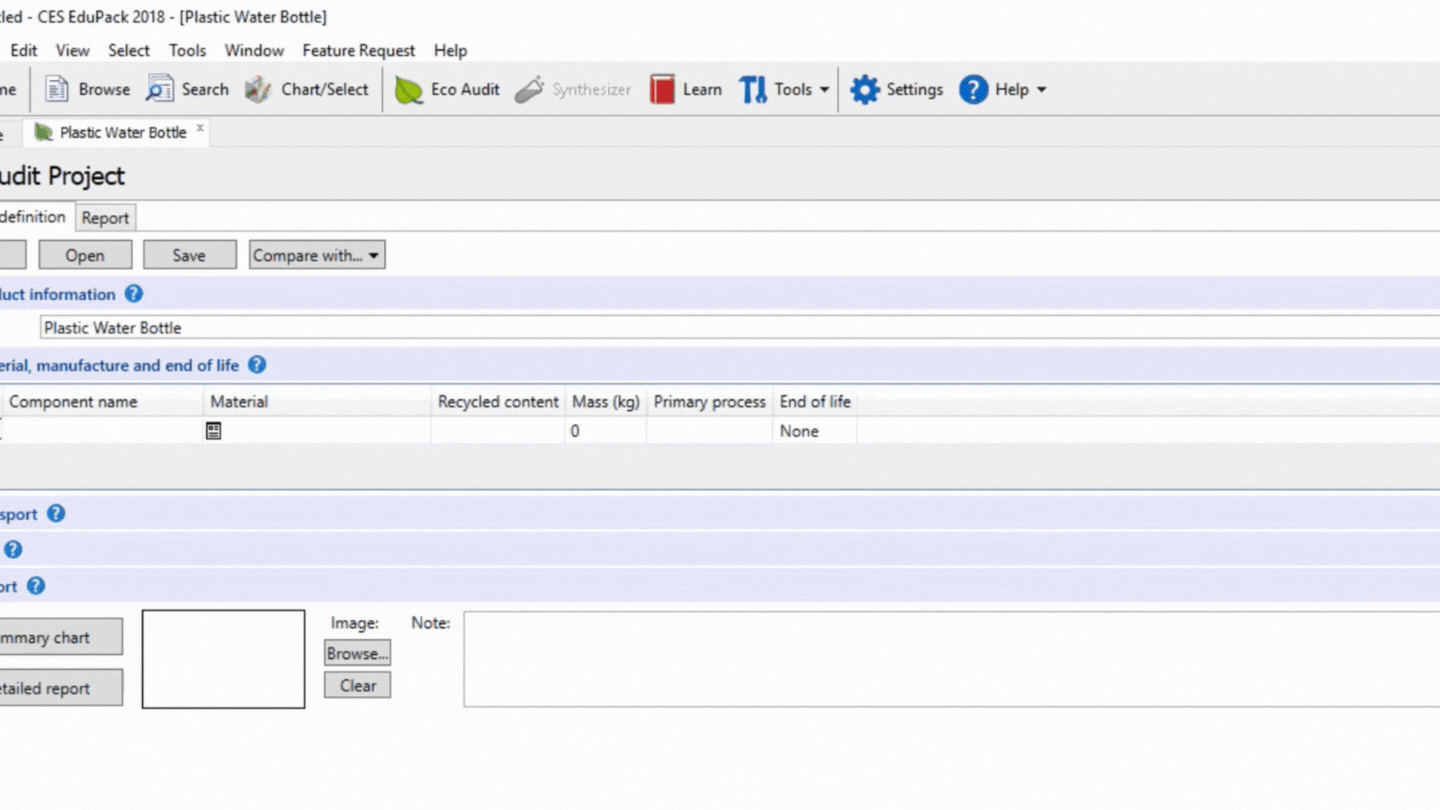Click the greyed Synthesizer toolbar item
Screen dimensions: 1440x810
coord(573,89)
